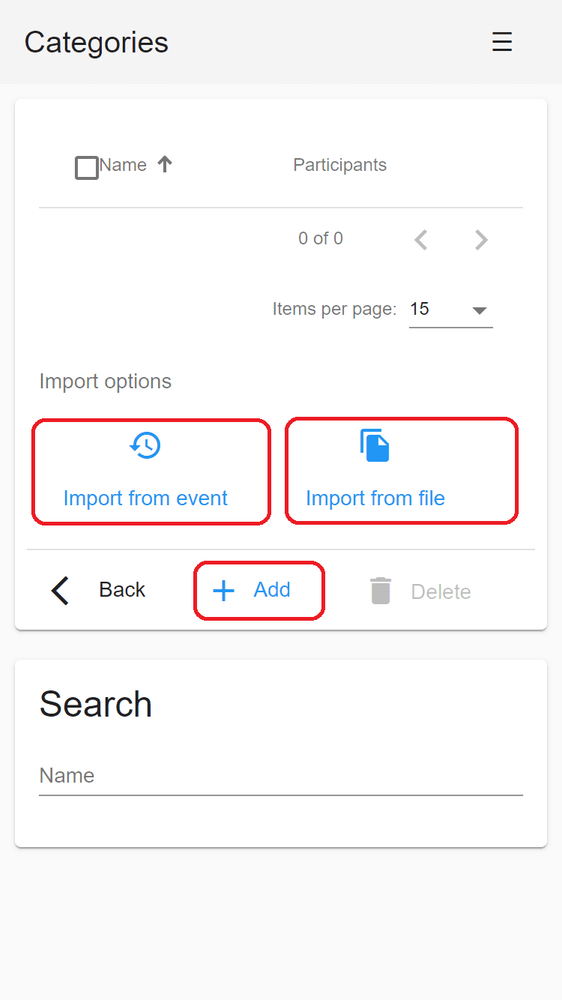Click the Items per page dropdown arrow
562x1000 pixels.
tap(479, 311)
